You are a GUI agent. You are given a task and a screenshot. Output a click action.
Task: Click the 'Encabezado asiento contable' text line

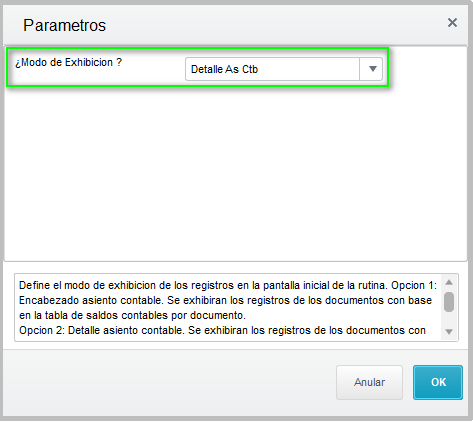(x=225, y=300)
